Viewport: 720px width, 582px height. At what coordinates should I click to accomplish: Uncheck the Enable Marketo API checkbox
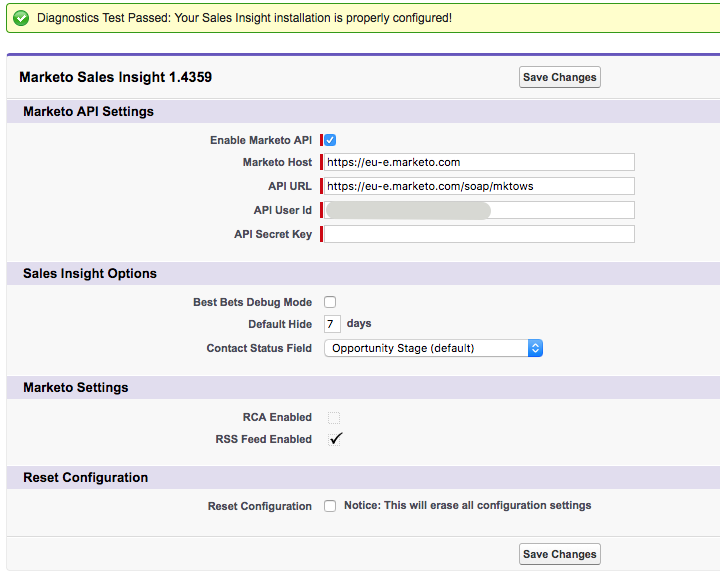pos(330,140)
